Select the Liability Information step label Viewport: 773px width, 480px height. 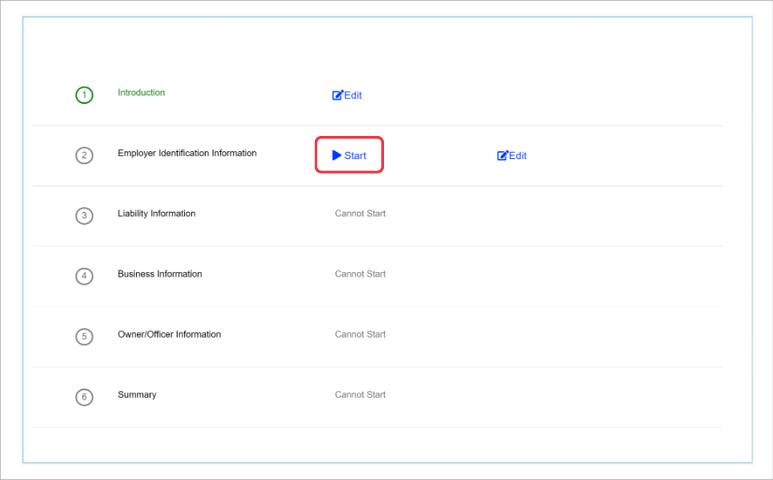click(156, 213)
